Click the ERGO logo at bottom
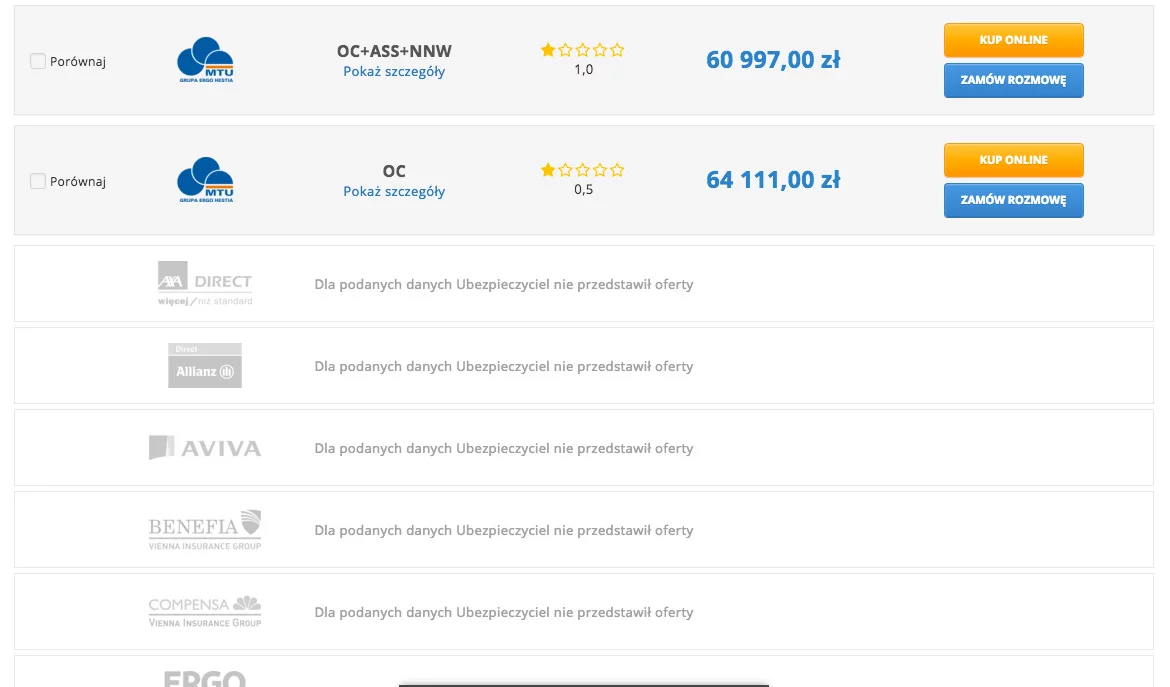This screenshot has width=1170, height=687. pyautogui.click(x=205, y=678)
